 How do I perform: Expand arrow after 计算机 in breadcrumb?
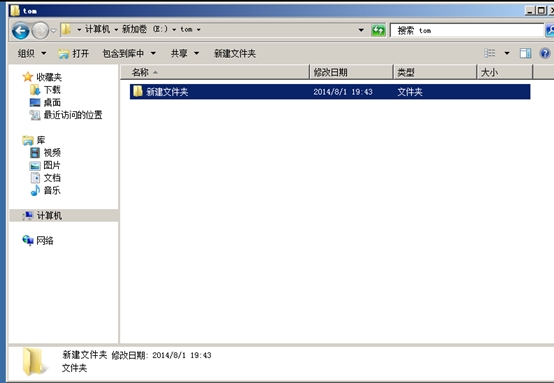(116, 30)
